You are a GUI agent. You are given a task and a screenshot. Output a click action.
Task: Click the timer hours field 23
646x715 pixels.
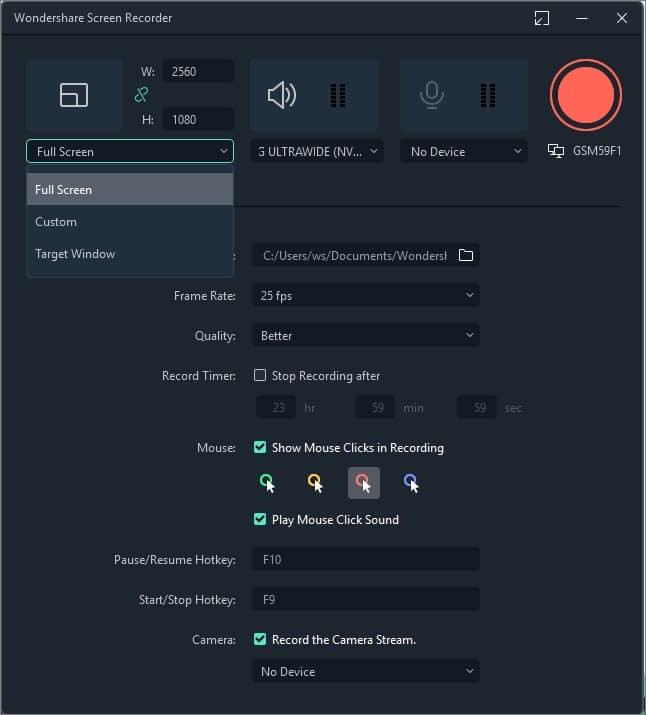point(276,407)
